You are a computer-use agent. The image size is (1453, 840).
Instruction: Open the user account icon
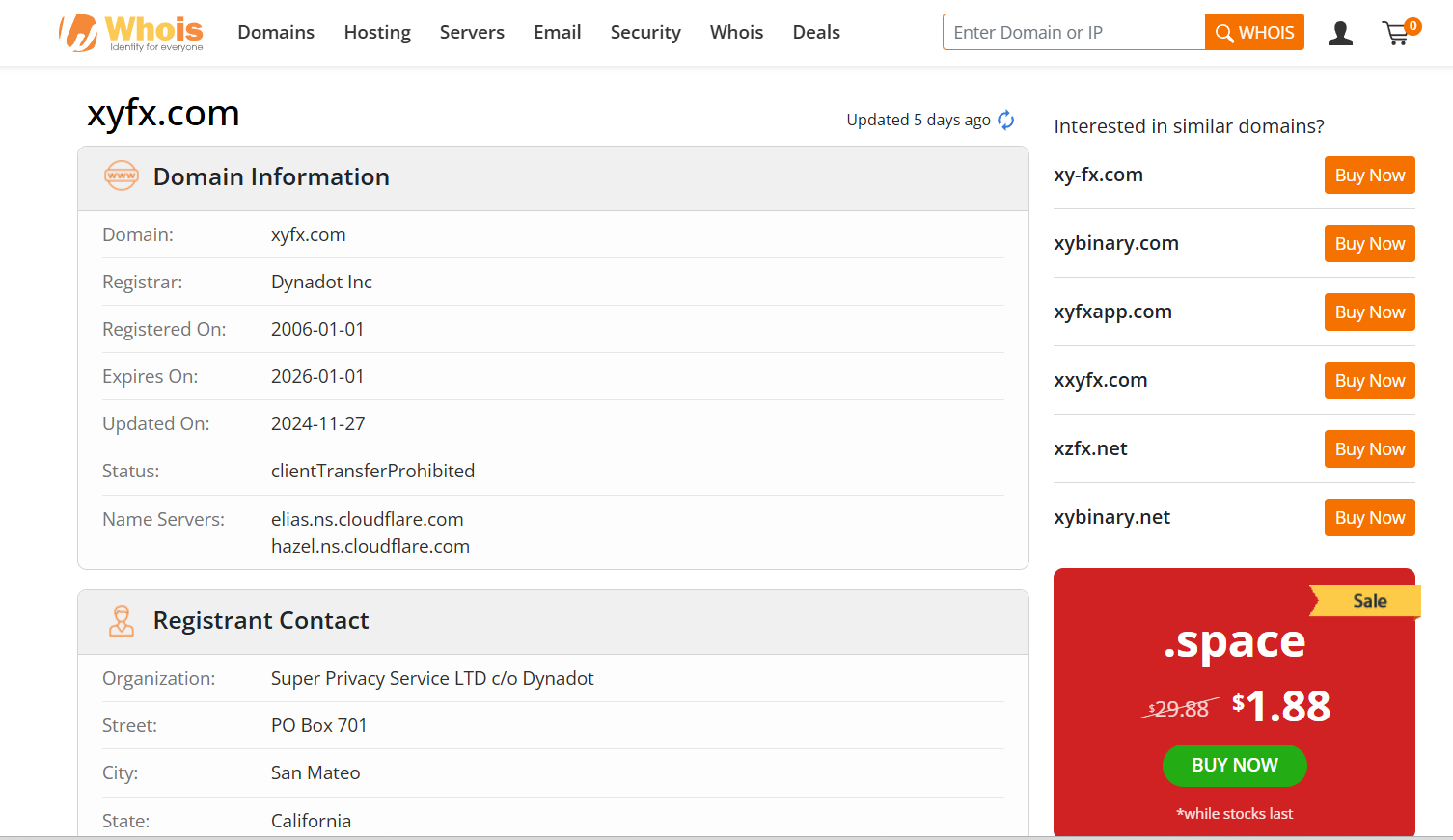click(x=1340, y=34)
